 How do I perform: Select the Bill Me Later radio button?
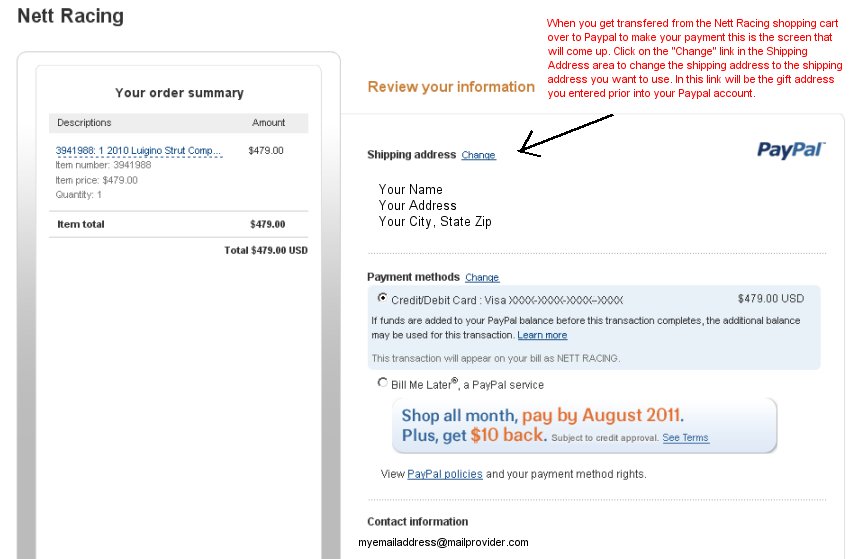(382, 383)
